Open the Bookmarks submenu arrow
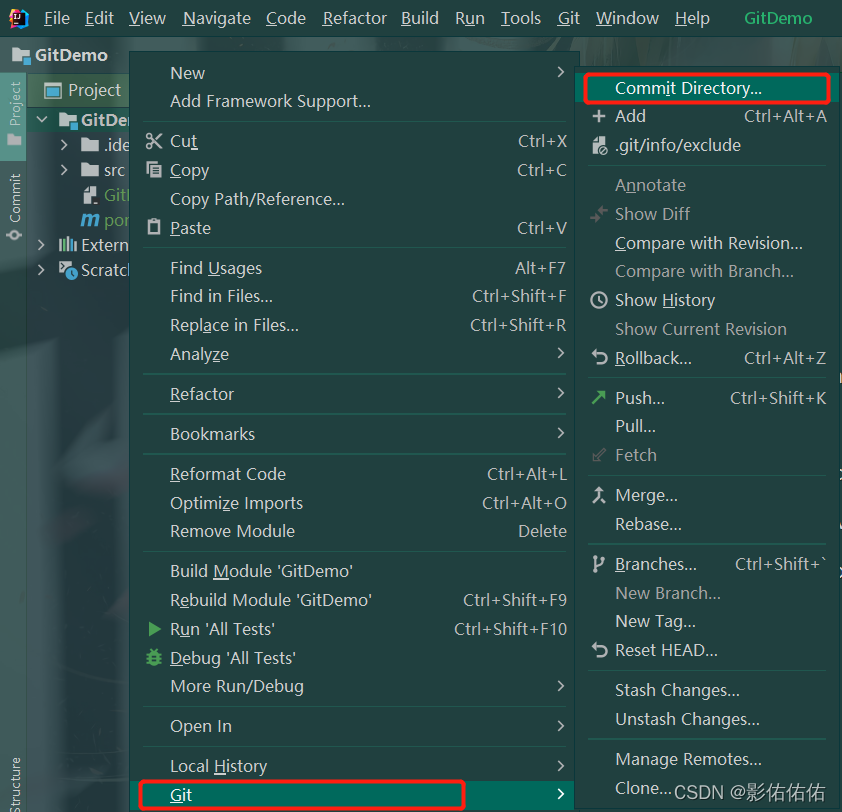Viewport: 842px width, 812px height. pyautogui.click(x=561, y=433)
